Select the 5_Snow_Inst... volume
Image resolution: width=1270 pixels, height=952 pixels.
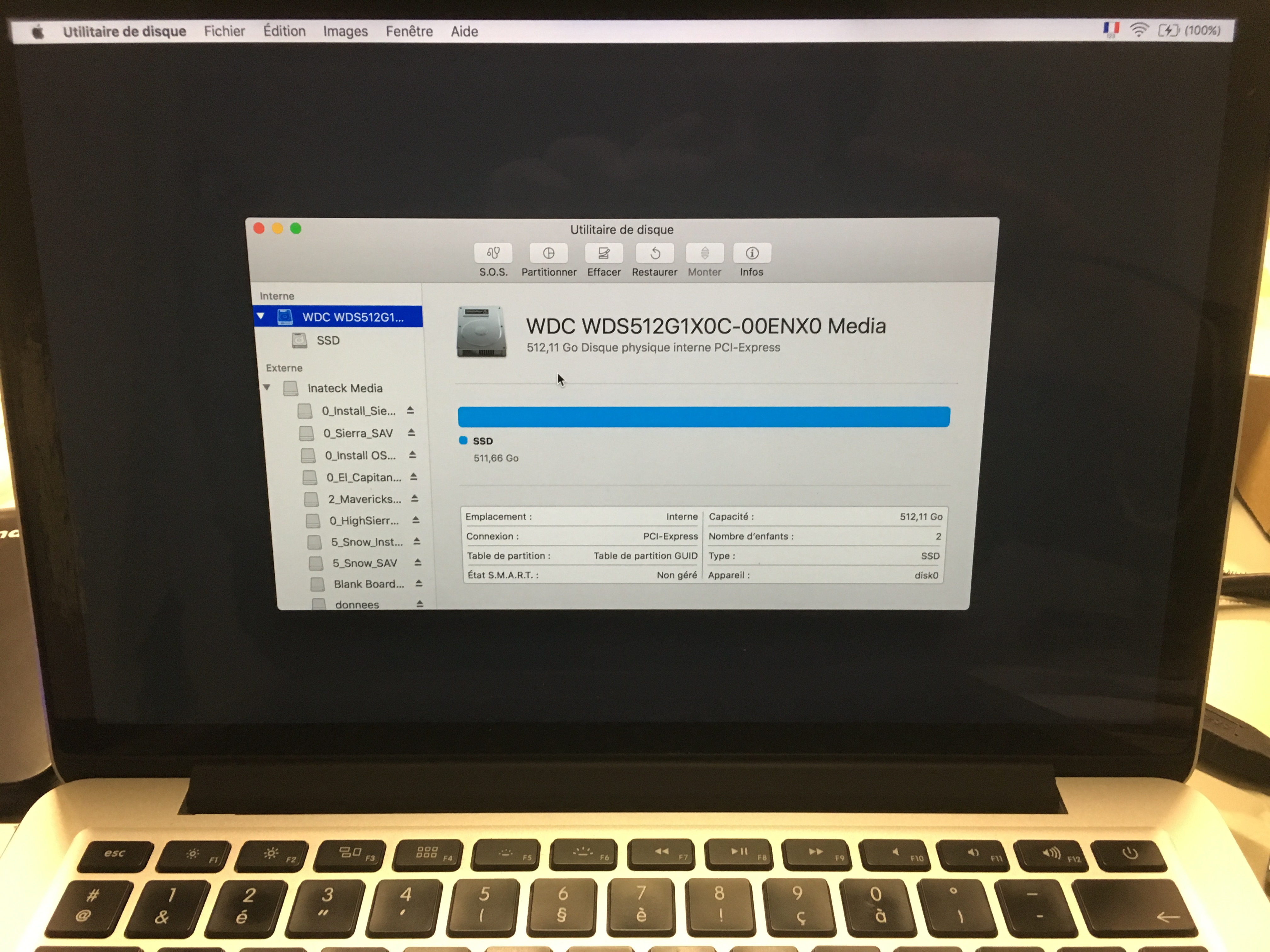[367, 542]
